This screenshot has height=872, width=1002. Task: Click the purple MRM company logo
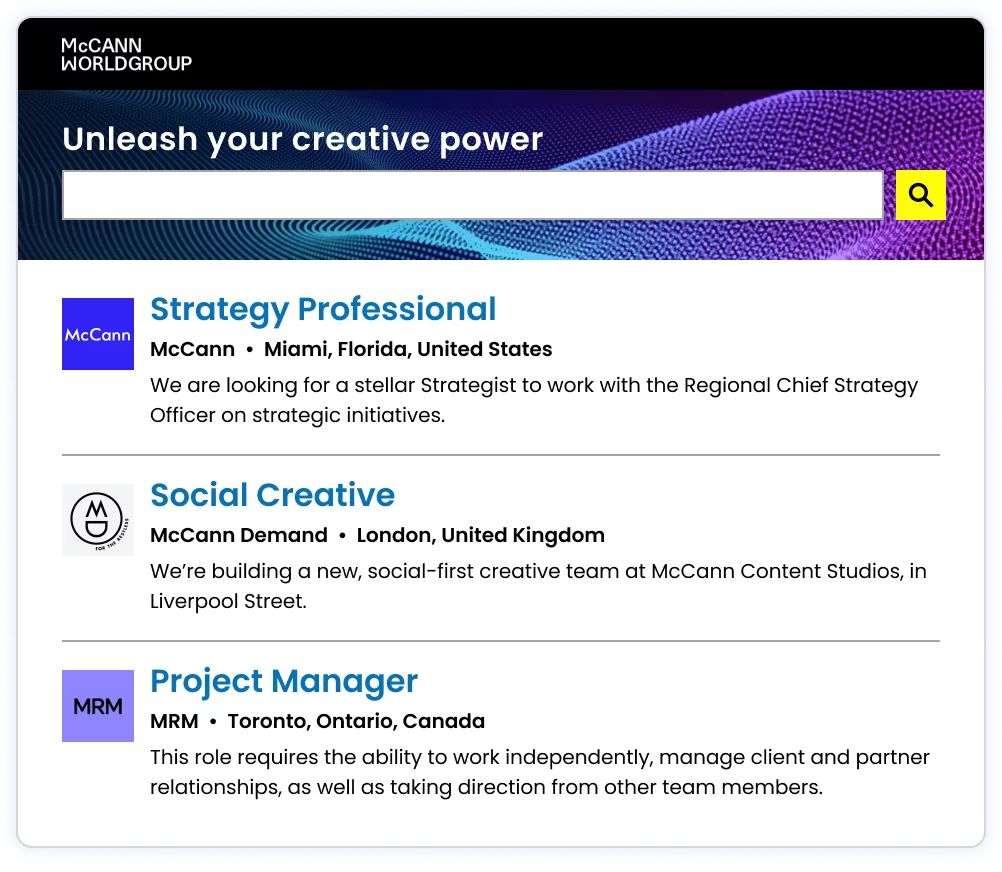pyautogui.click(x=98, y=706)
